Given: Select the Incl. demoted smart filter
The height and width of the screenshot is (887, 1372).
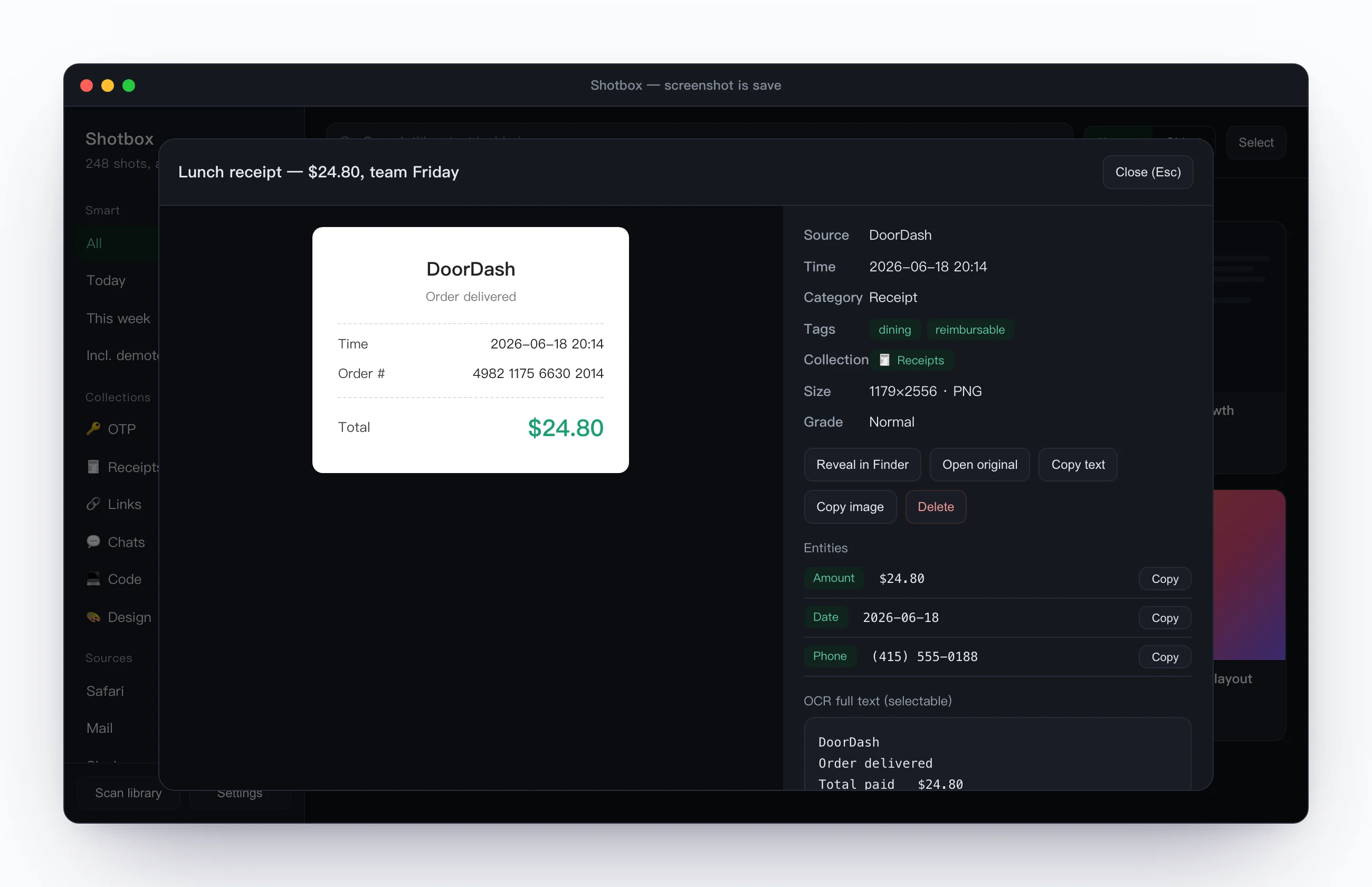Looking at the screenshot, I should pos(117,355).
